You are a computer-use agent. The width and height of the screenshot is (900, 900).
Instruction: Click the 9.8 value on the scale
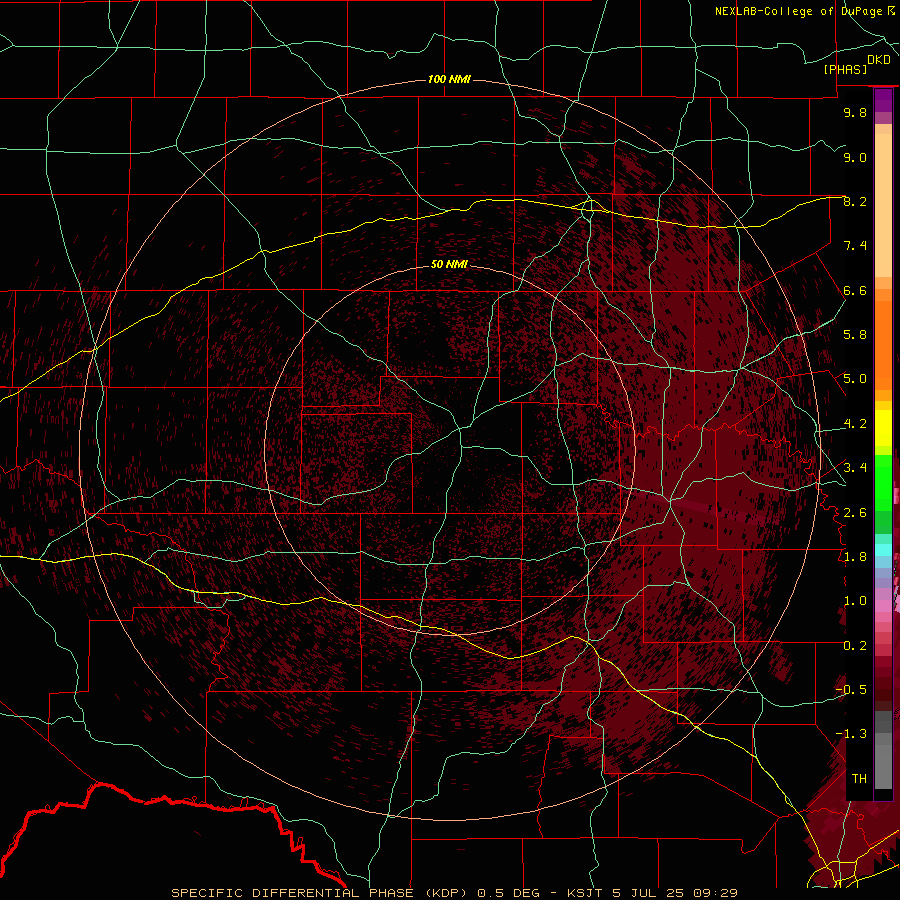(x=855, y=112)
